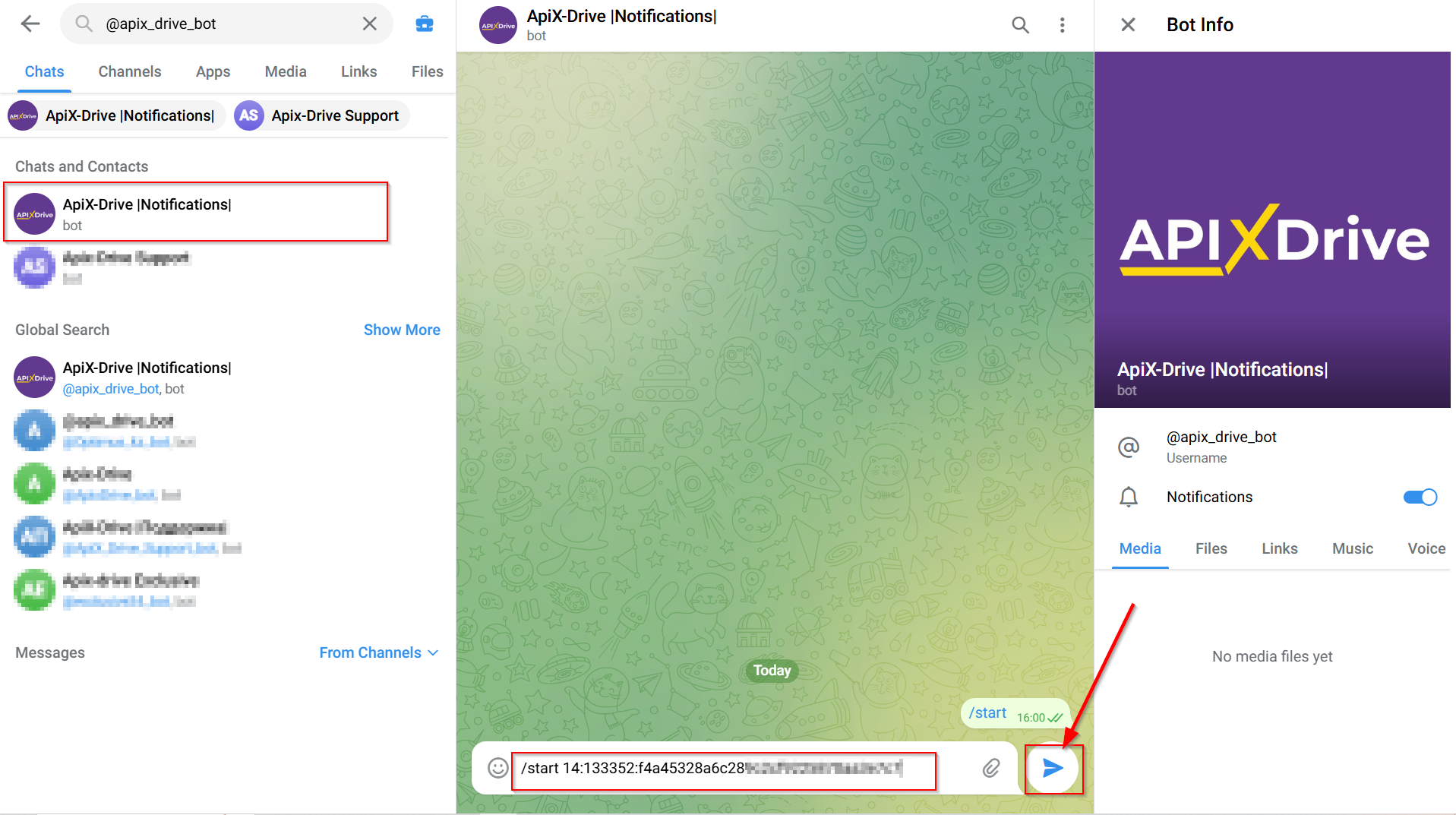Click the message input with /start command
The width and height of the screenshot is (1456, 815).
[x=724, y=769]
